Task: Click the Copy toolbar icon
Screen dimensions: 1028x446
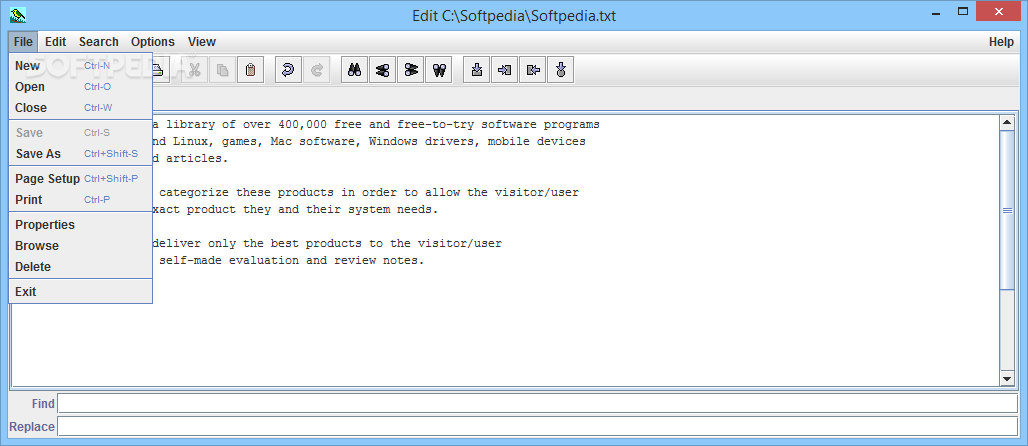Action: tap(222, 70)
